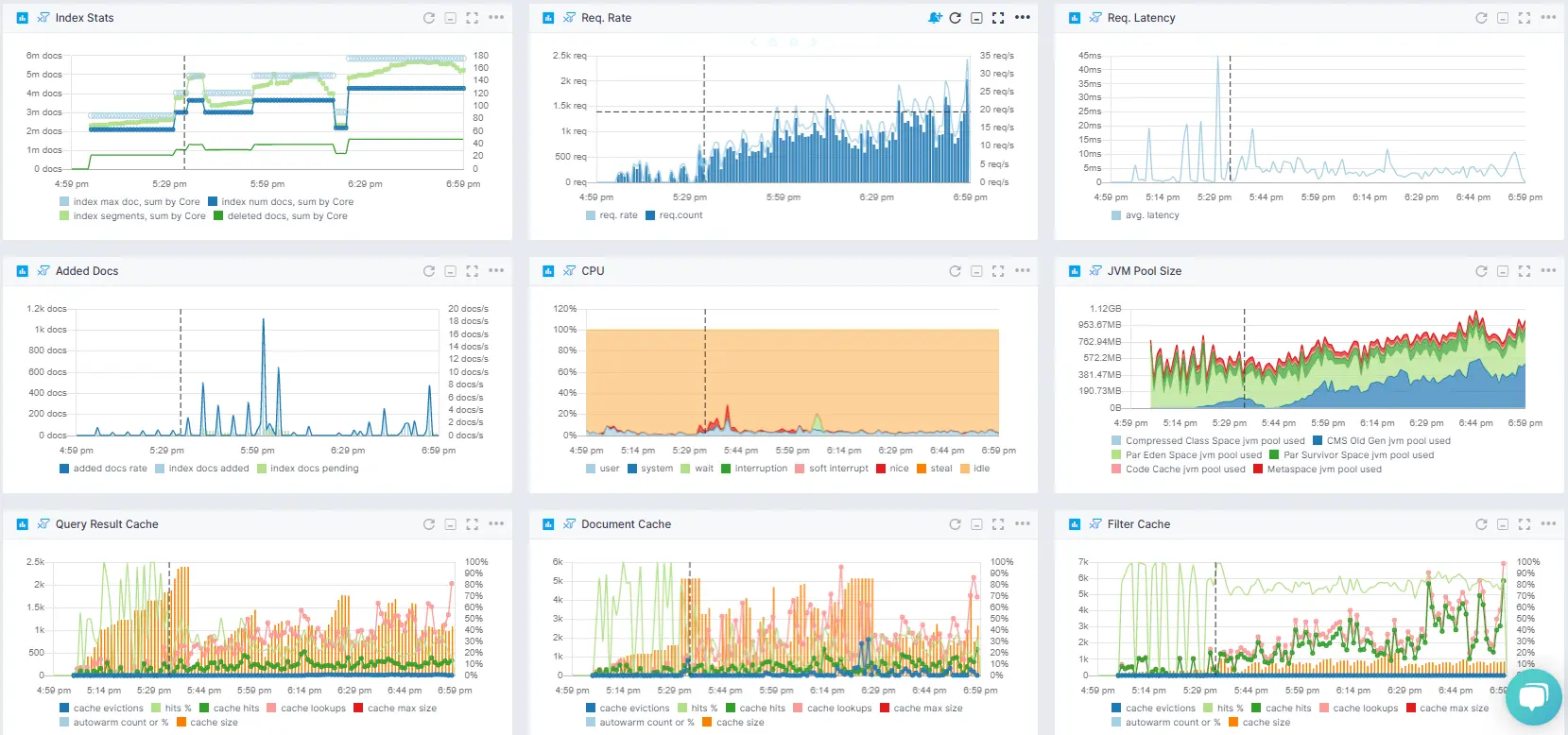Viewport: 1568px width, 735px height.
Task: Collapse the Index Stats panel
Action: (x=451, y=18)
